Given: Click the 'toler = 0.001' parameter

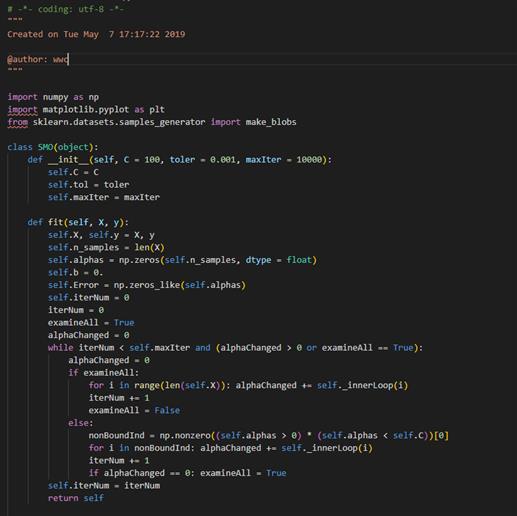Looking at the screenshot, I should [202, 160].
